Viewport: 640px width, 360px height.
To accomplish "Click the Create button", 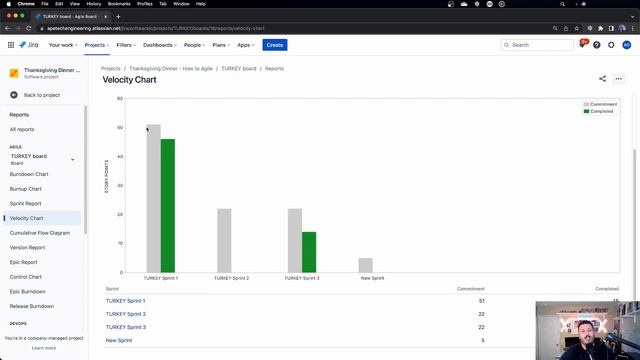I will tap(275, 45).
